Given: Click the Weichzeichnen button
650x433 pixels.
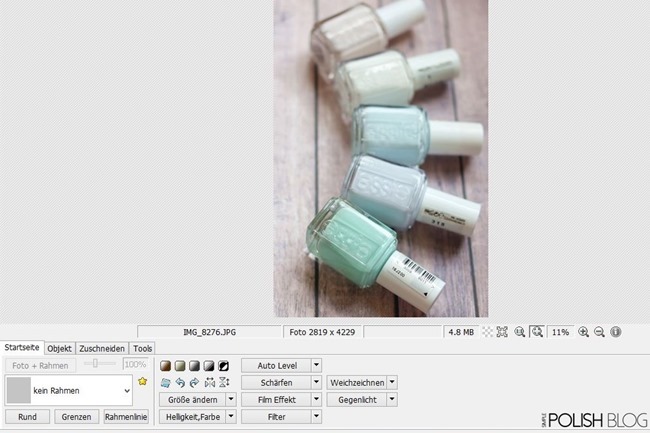Looking at the screenshot, I should coord(357,382).
